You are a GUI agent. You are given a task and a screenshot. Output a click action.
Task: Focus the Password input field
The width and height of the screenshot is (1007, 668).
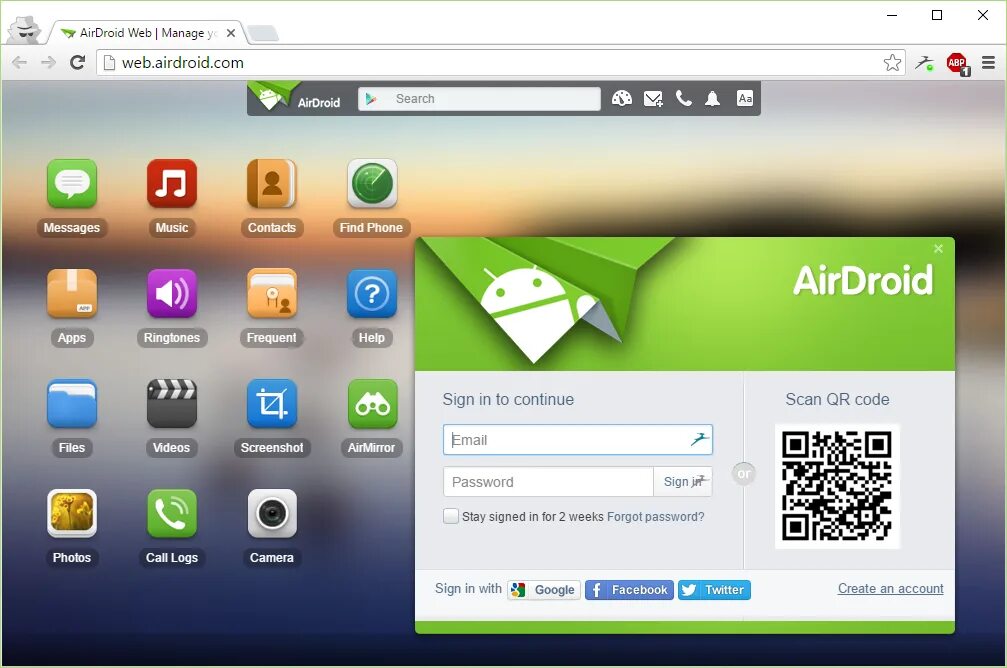(x=548, y=482)
